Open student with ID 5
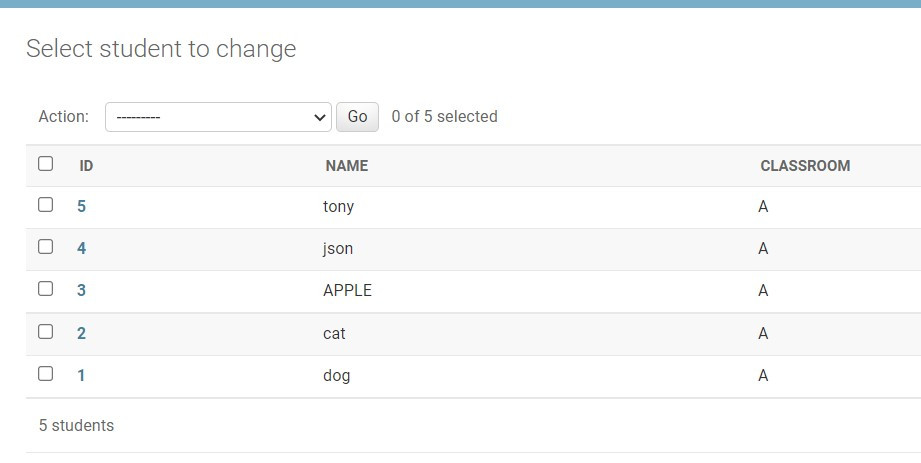This screenshot has height=463, width=921. (x=82, y=207)
